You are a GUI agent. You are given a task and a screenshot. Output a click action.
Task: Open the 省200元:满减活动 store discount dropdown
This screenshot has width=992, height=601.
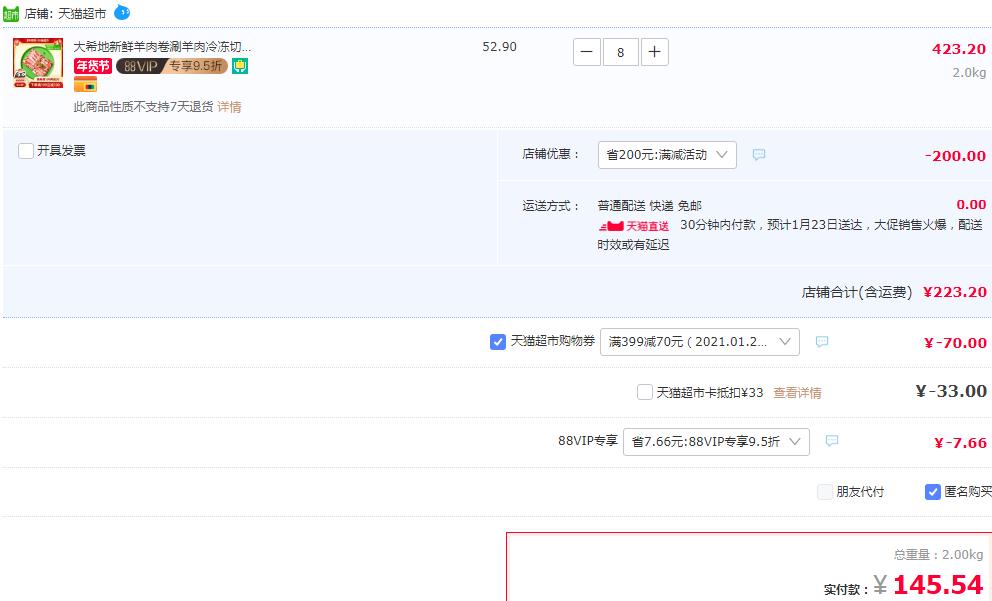click(x=667, y=155)
